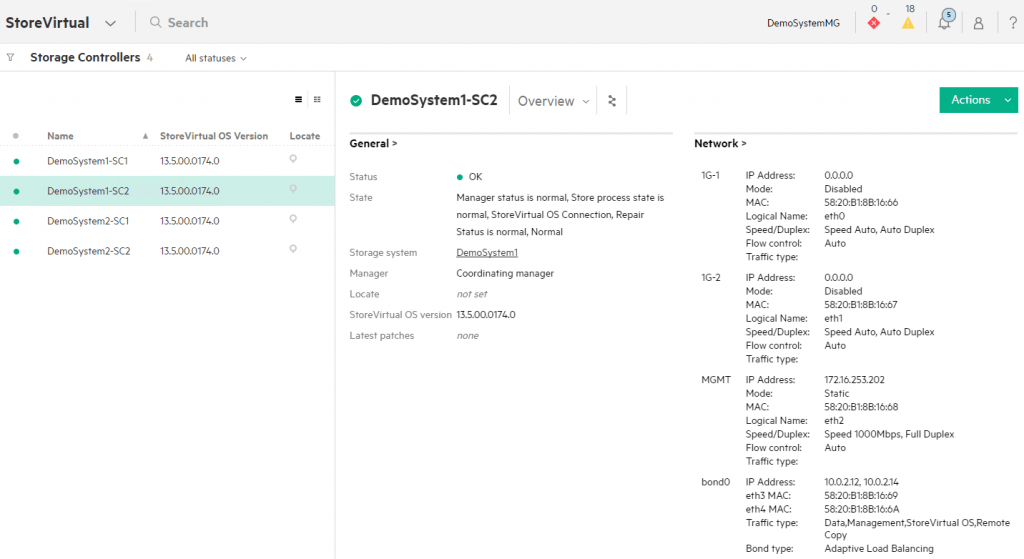
Task: Open the All statuses filter dropdown
Action: pos(216,58)
